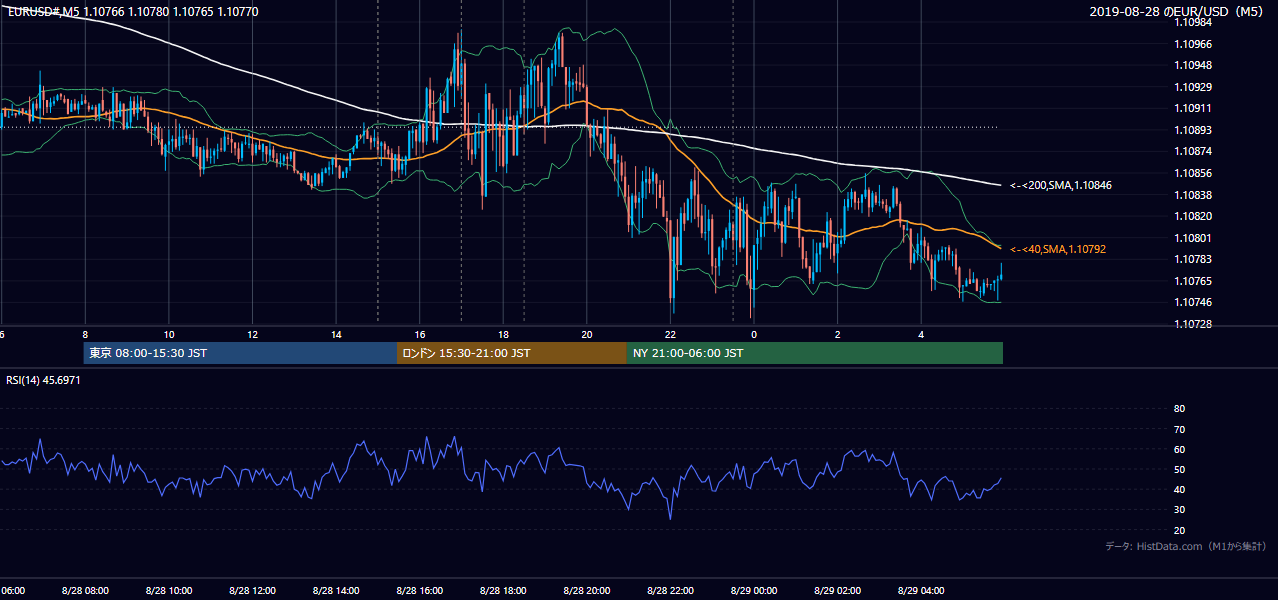Click the RSI 80 level label
Image resolution: width=1278 pixels, height=600 pixels.
1179,409
